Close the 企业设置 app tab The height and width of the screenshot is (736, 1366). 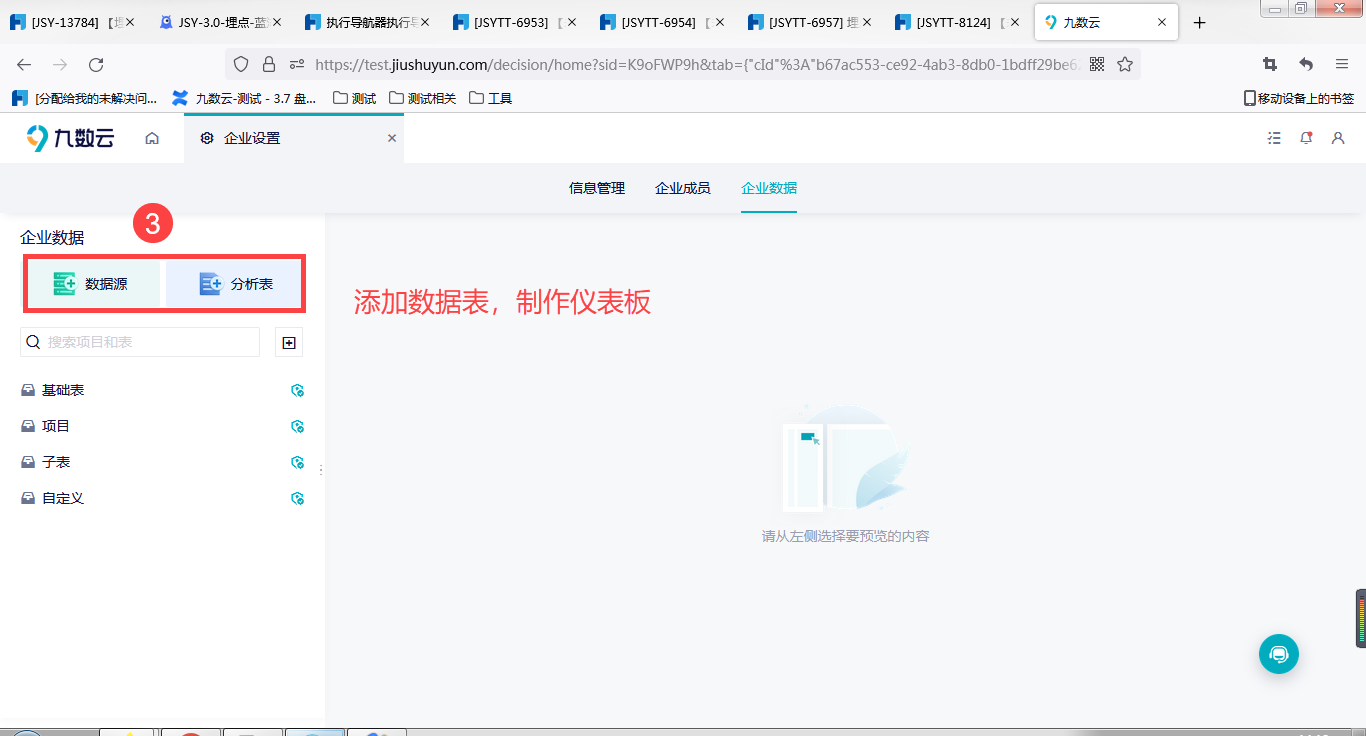392,138
